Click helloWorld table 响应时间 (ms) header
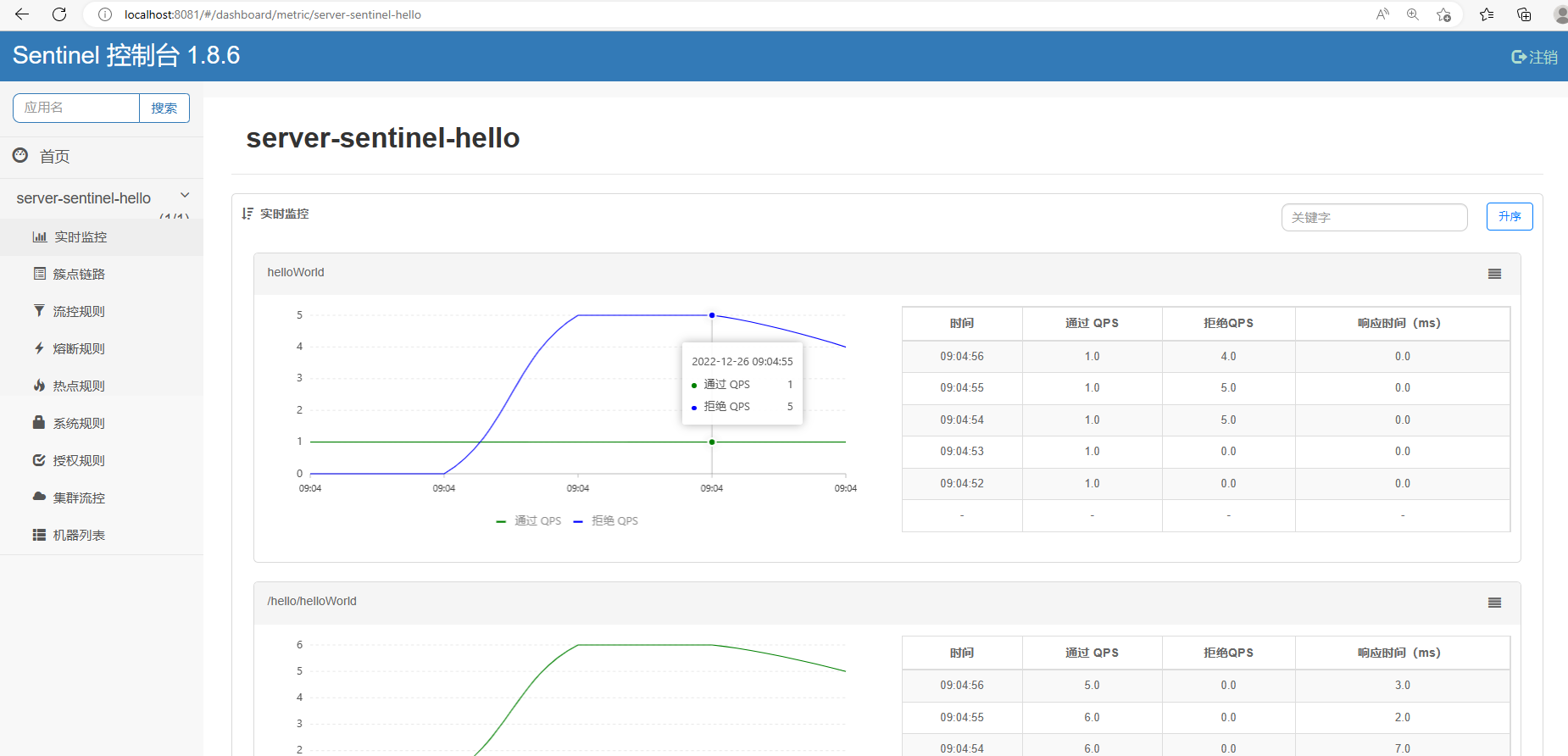The height and width of the screenshot is (756, 1568). [1402, 323]
